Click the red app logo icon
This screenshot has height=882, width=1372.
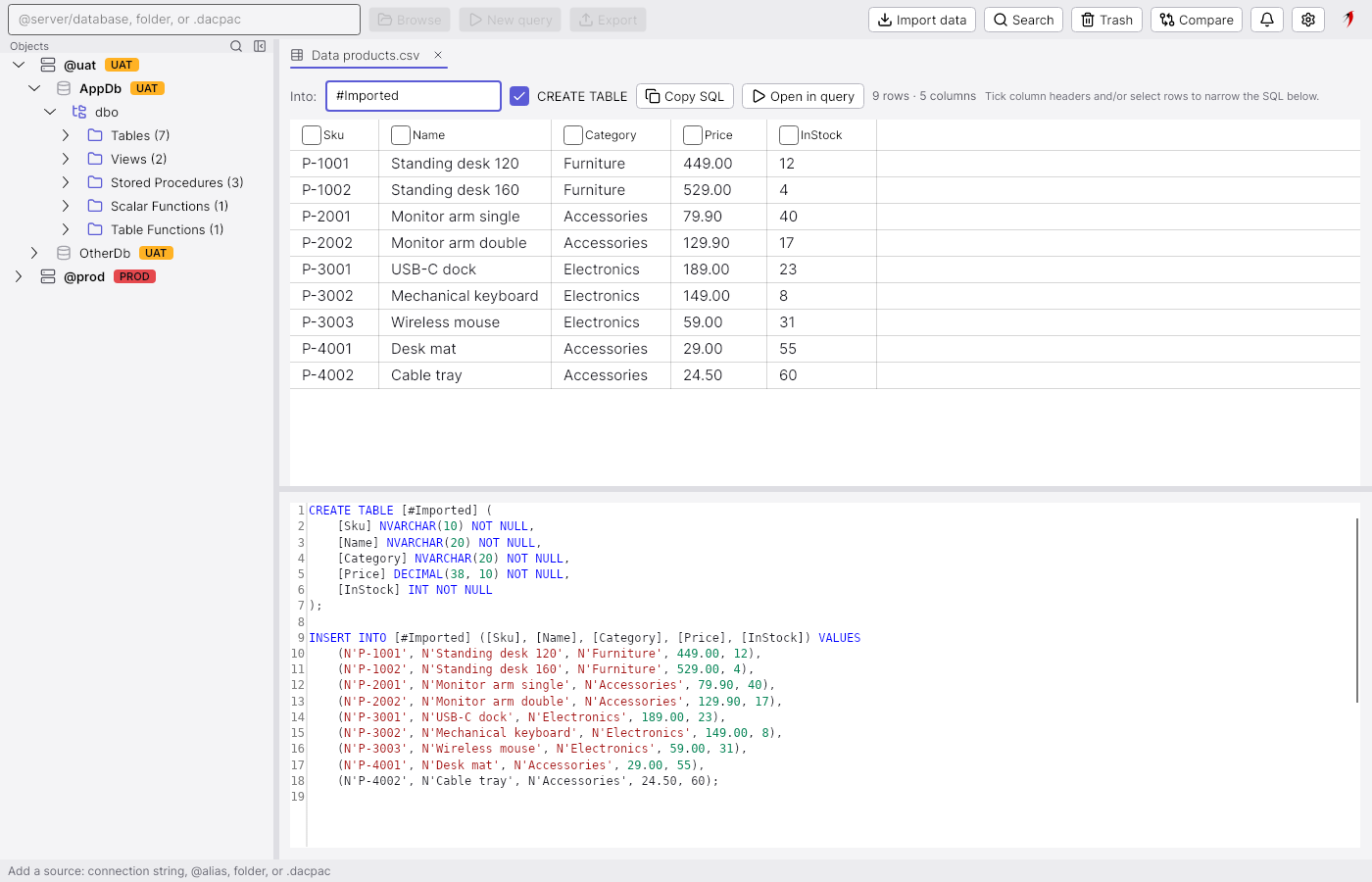click(x=1349, y=20)
